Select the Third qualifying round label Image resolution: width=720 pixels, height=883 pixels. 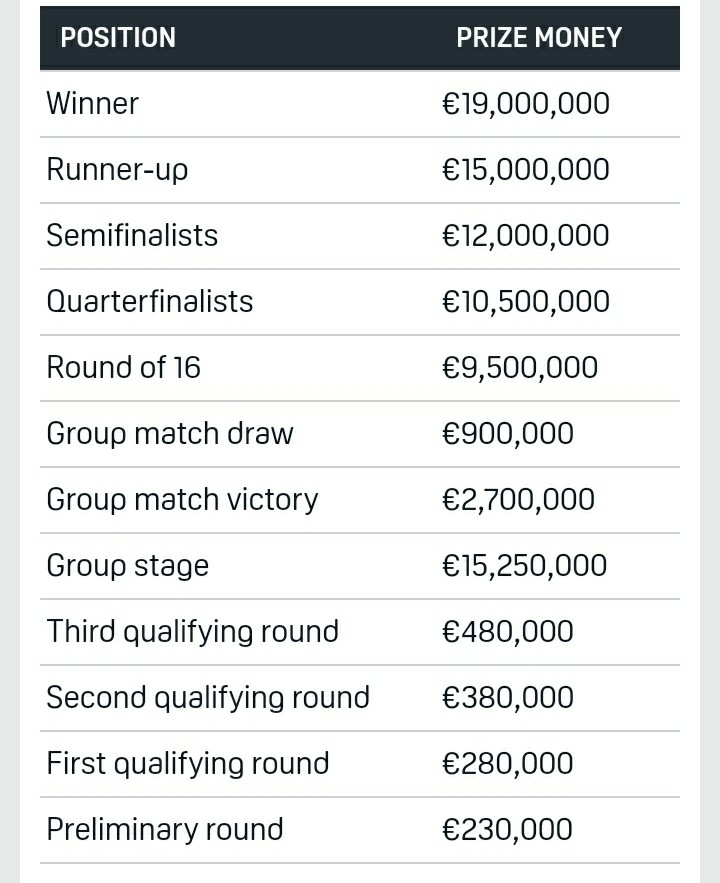[193, 632]
